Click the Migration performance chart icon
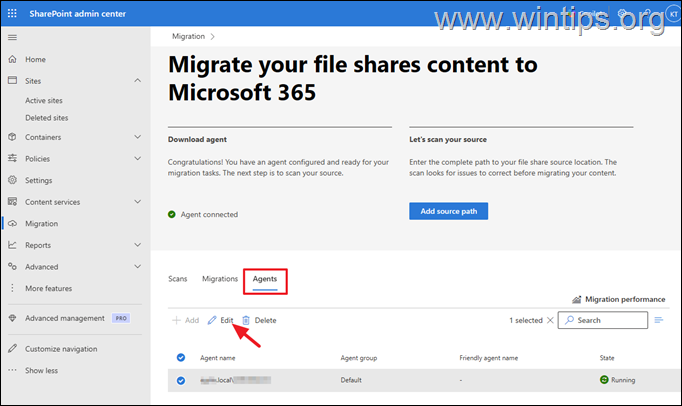This screenshot has width=682, height=406. pos(577,299)
